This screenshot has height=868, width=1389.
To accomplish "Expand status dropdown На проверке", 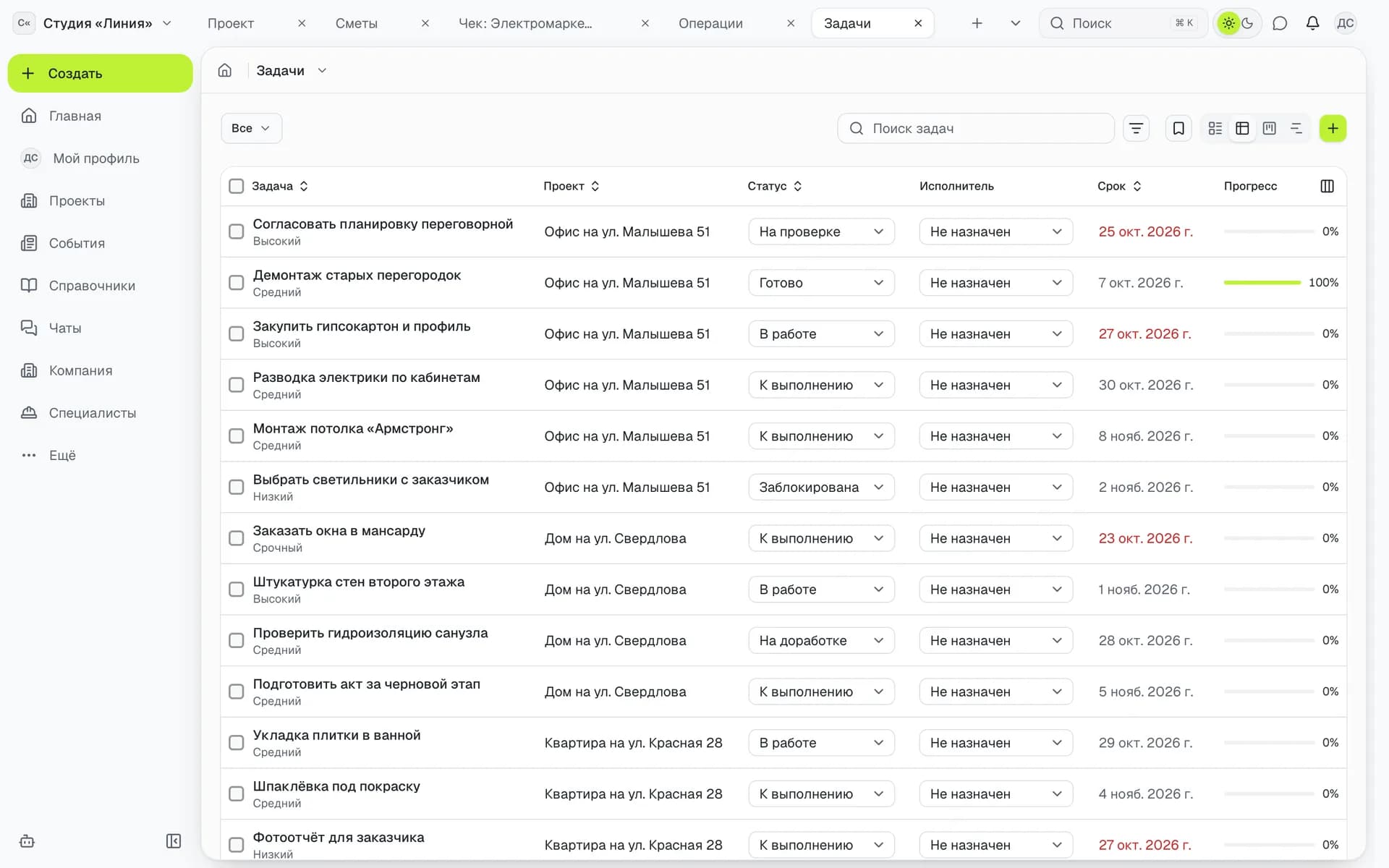I will 821,231.
